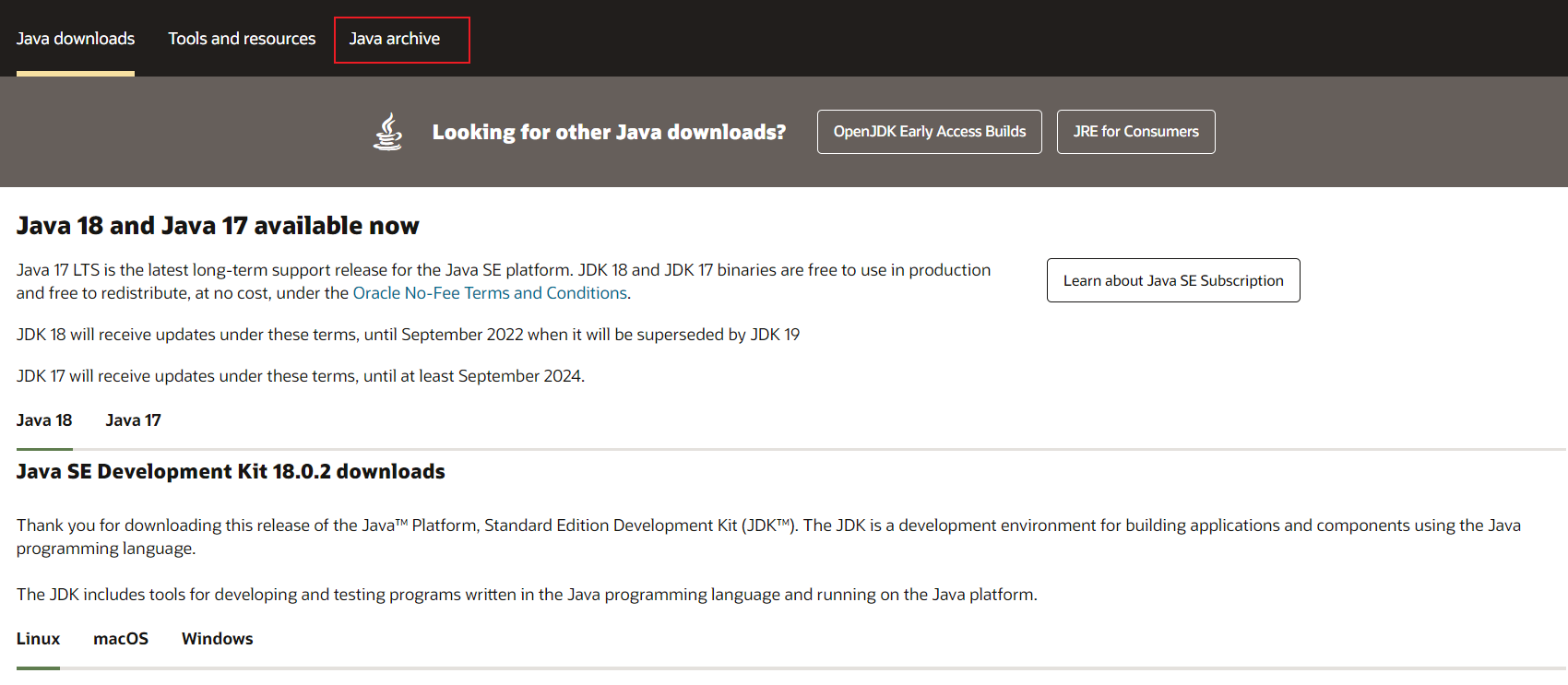Select the Java 18 tab
The width and height of the screenshot is (1568, 685).
pyautogui.click(x=44, y=420)
